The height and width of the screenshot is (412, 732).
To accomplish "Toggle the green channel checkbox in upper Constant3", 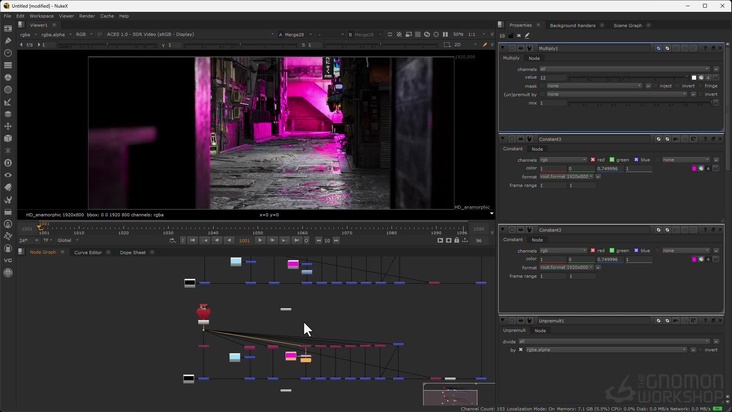I will click(612, 160).
